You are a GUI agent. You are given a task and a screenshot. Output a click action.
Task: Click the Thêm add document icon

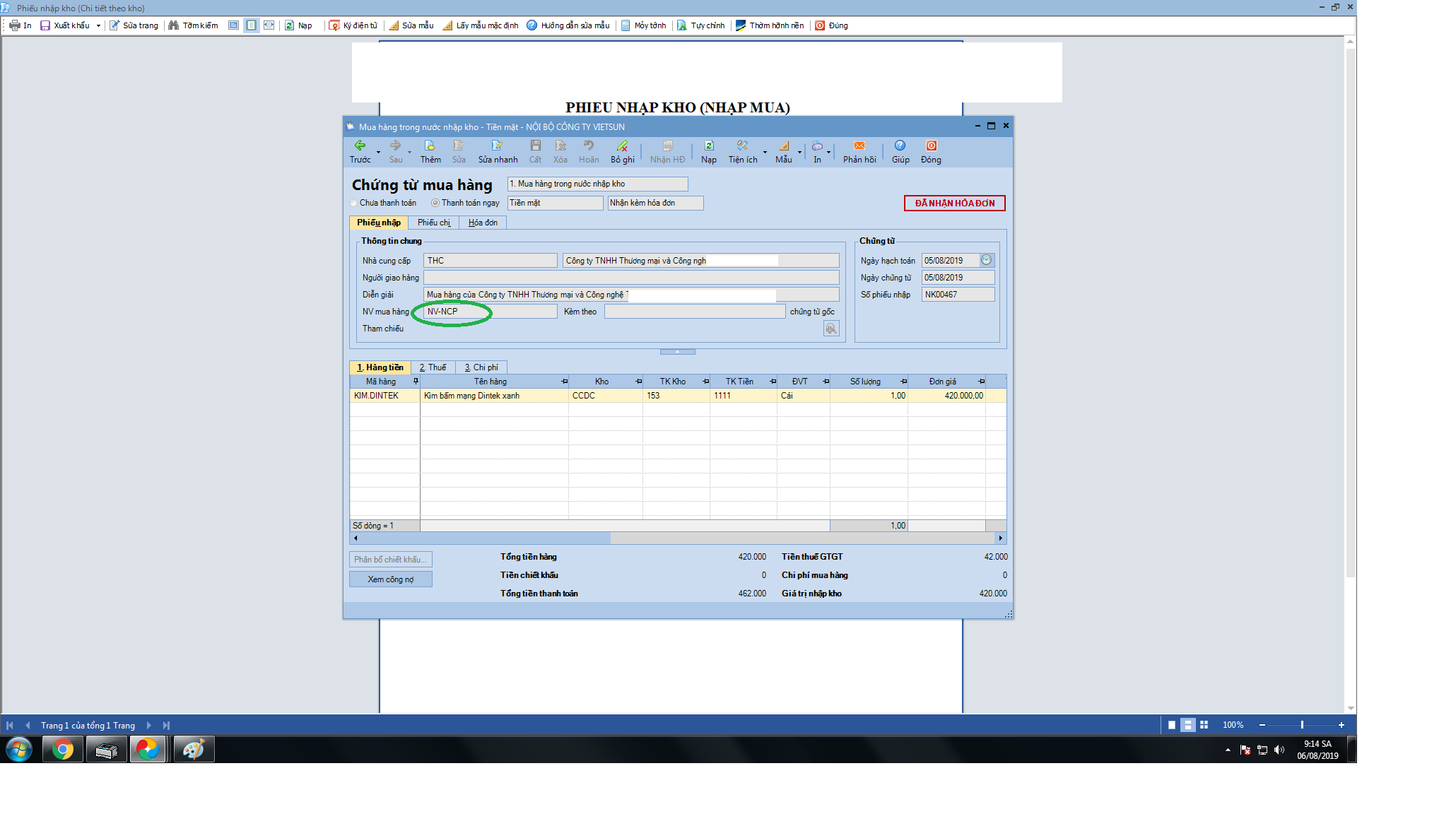click(x=430, y=146)
